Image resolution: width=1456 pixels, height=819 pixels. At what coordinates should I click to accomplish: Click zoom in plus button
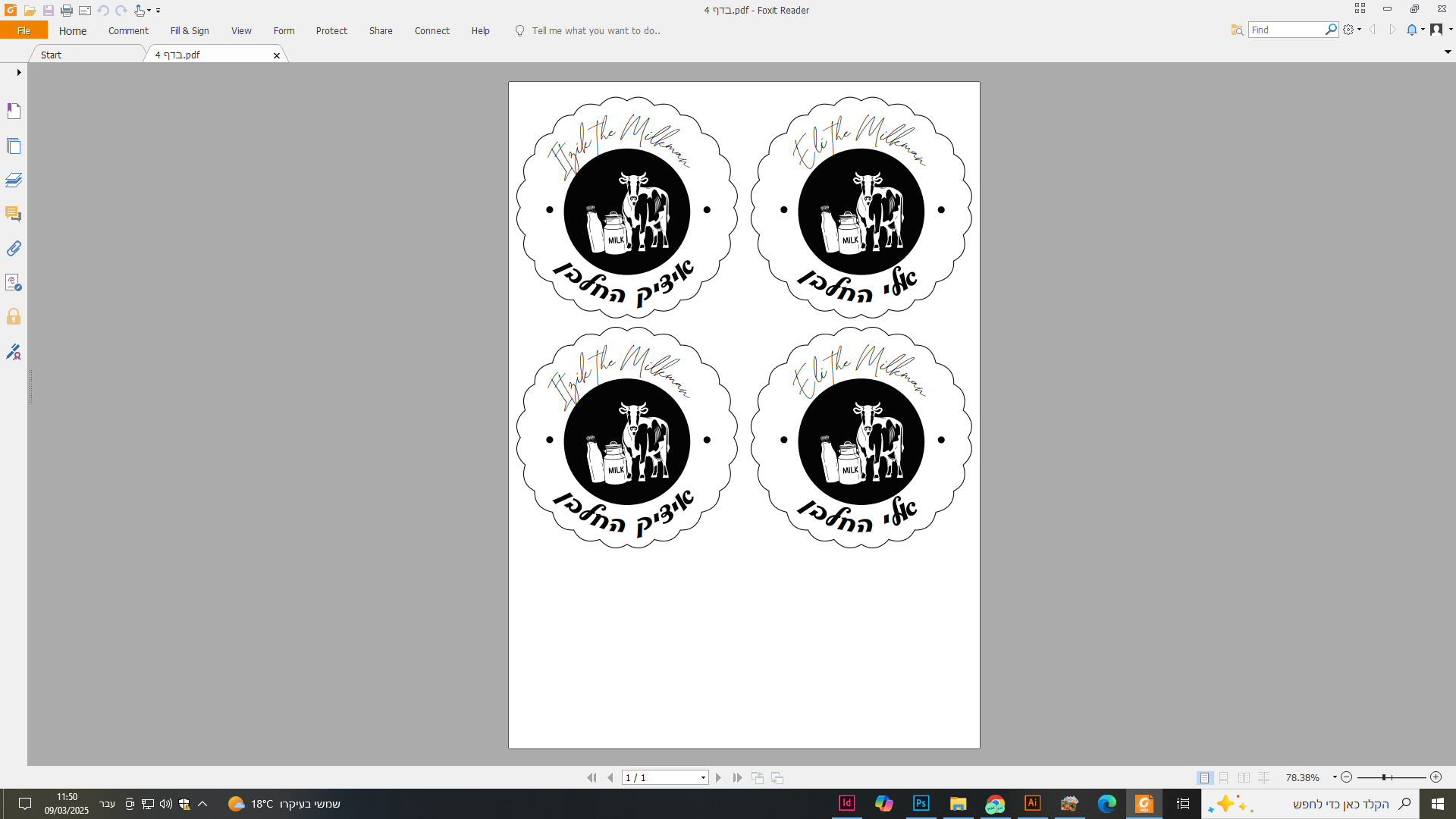tap(1436, 777)
